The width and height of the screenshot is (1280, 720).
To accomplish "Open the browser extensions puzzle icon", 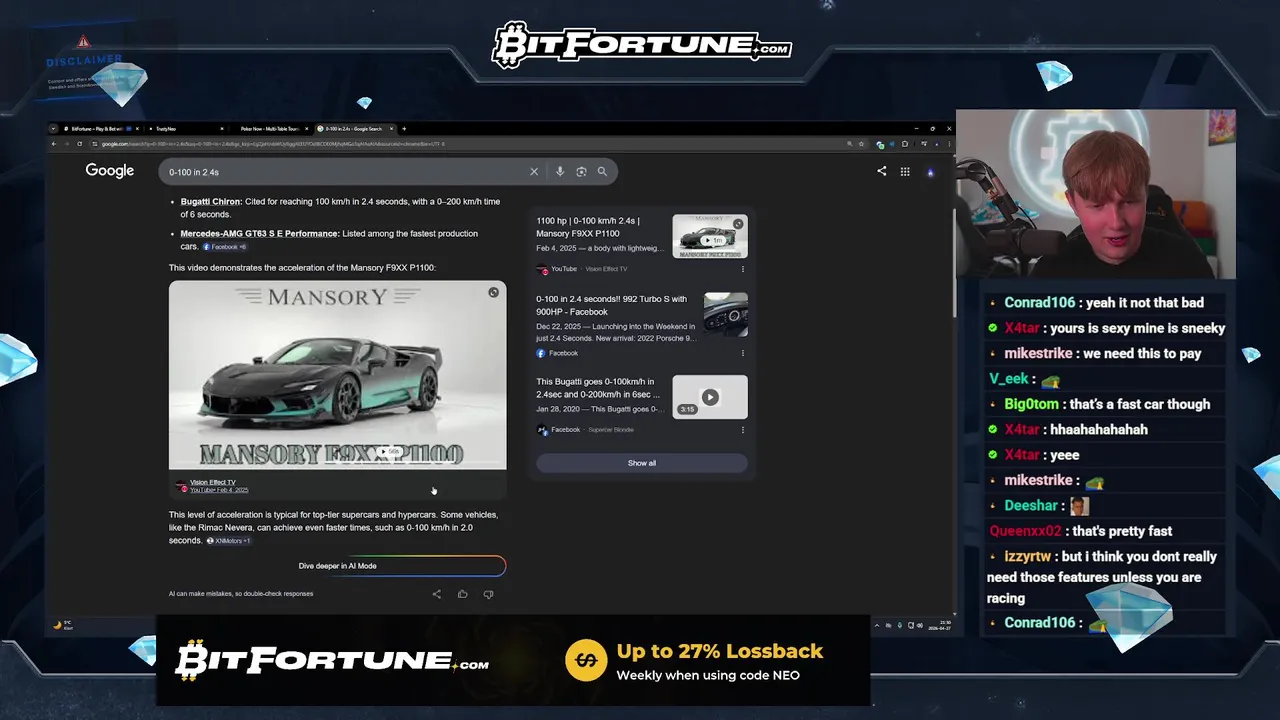I will point(905,144).
